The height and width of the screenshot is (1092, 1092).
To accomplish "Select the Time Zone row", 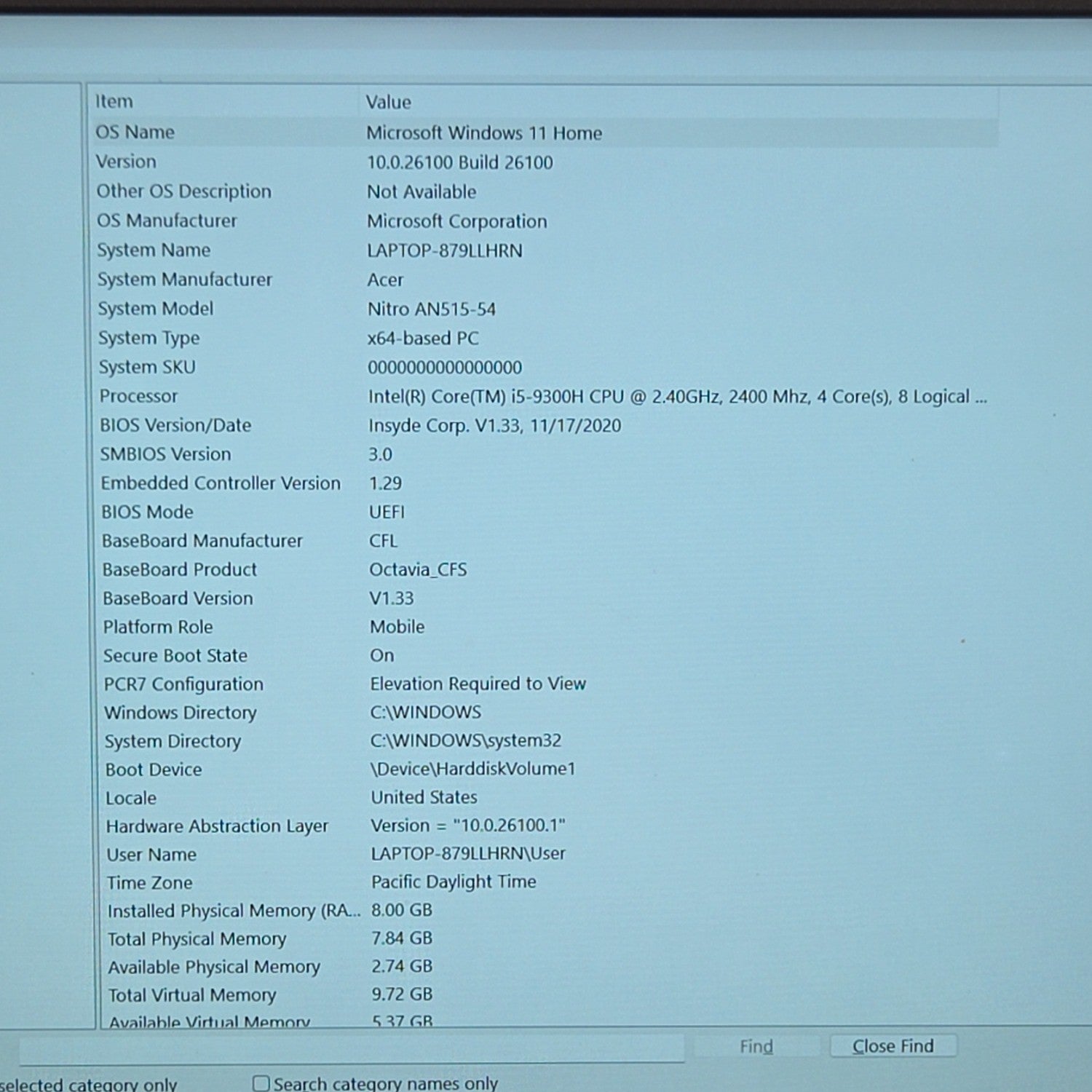I will (546, 882).
